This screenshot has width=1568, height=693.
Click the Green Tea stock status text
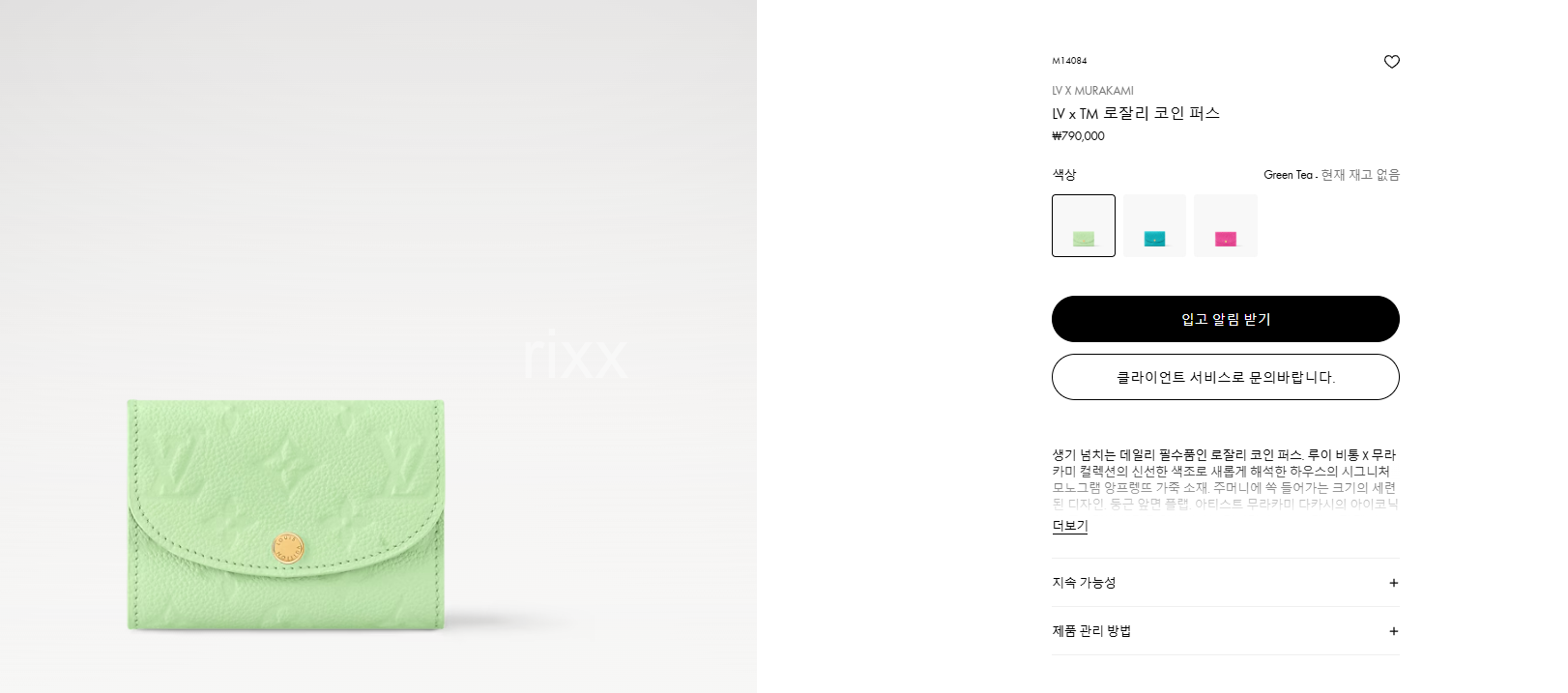(1331, 175)
